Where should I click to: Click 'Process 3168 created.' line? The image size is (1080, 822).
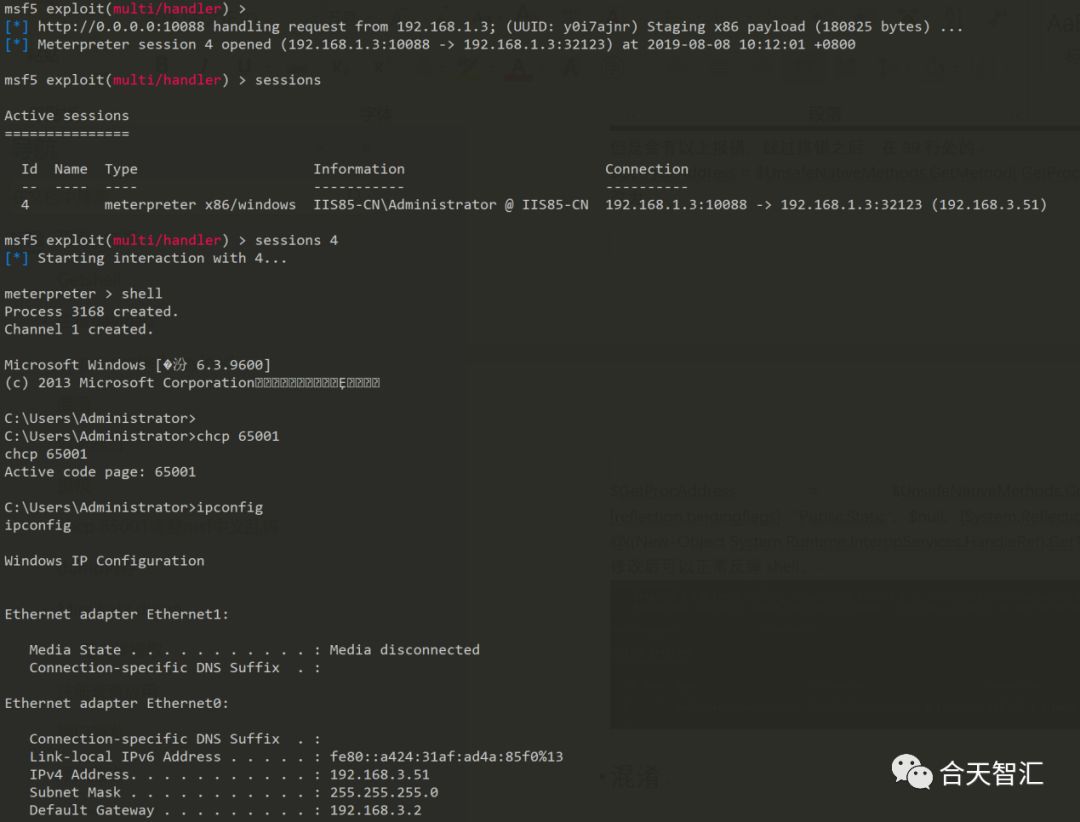tap(92, 311)
